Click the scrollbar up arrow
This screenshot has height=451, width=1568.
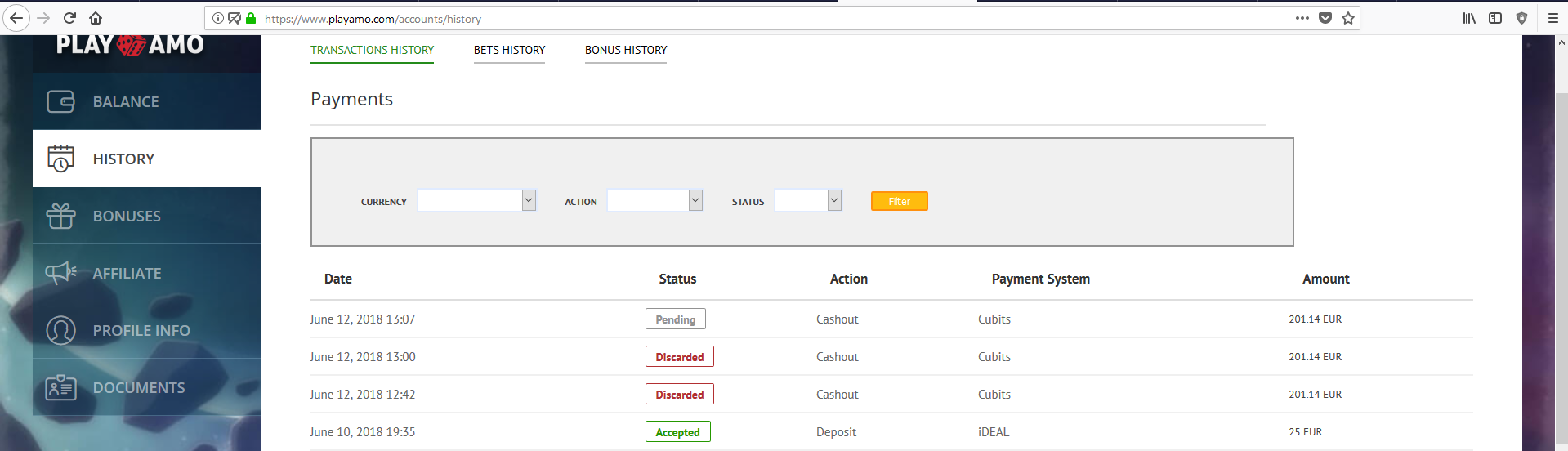point(1561,42)
